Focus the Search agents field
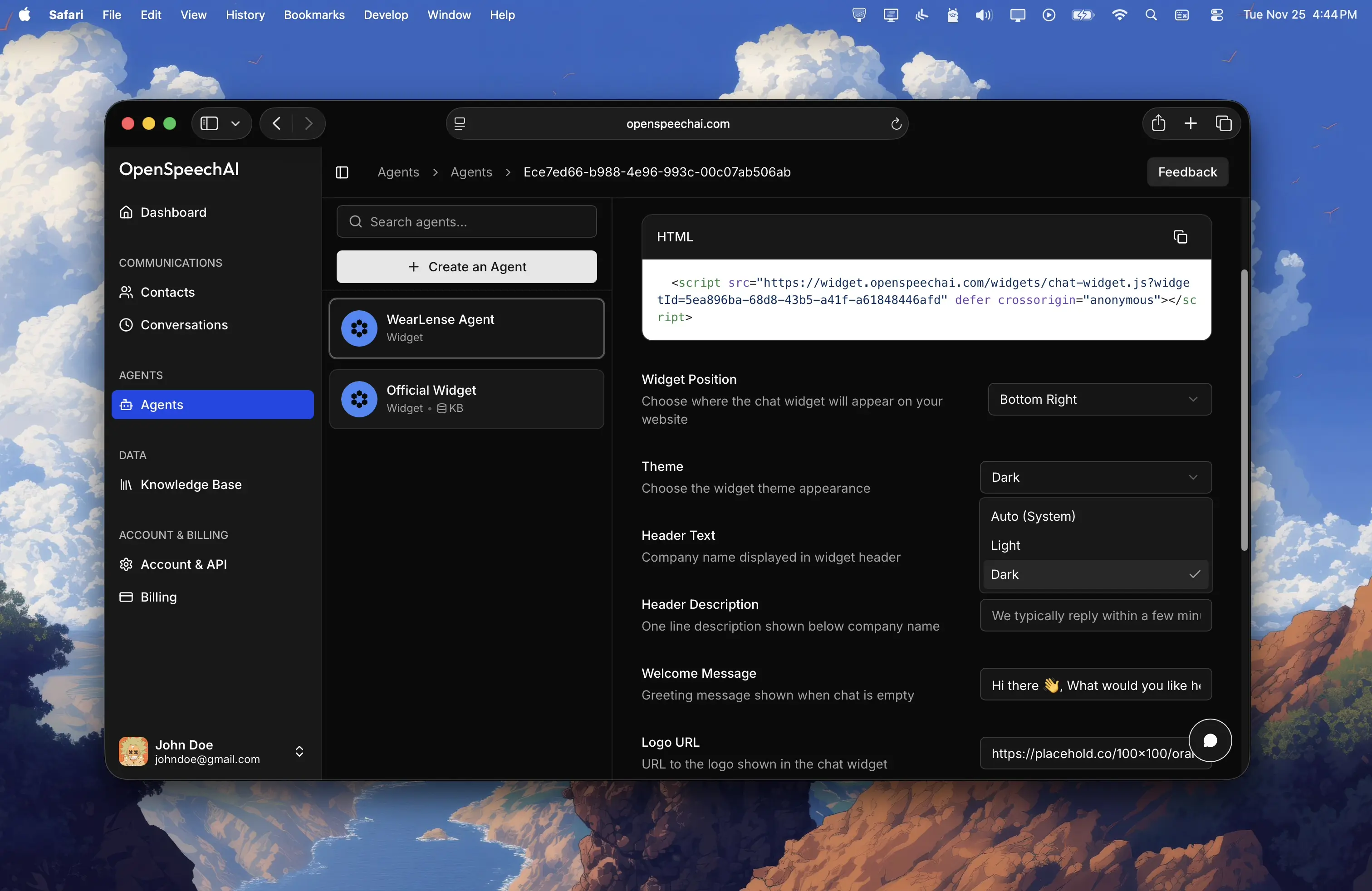Image resolution: width=1372 pixels, height=891 pixels. (466, 222)
